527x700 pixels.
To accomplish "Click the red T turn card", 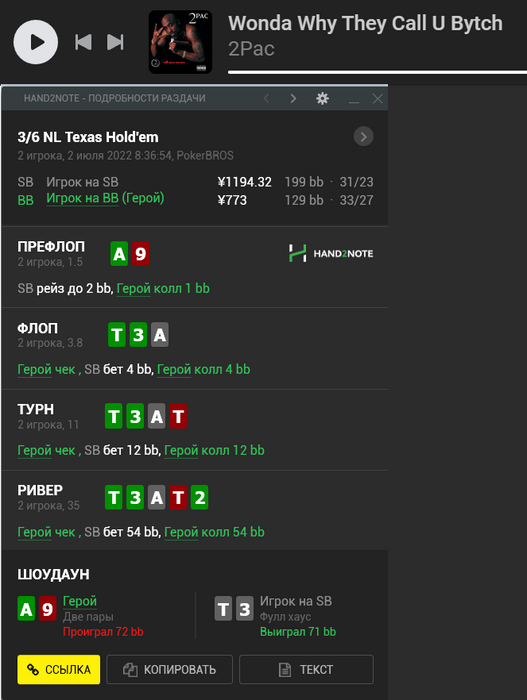I will (x=178, y=416).
